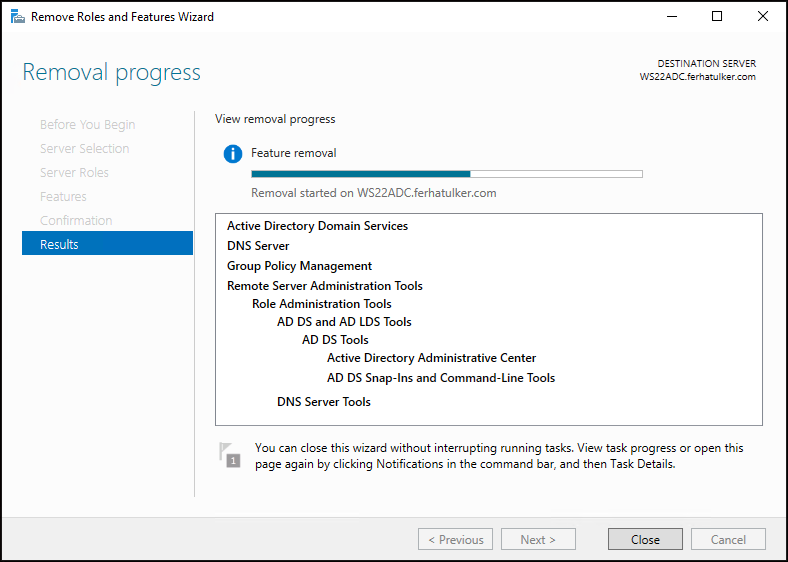Select Group Policy Management entry
788x562 pixels.
[x=300, y=266]
